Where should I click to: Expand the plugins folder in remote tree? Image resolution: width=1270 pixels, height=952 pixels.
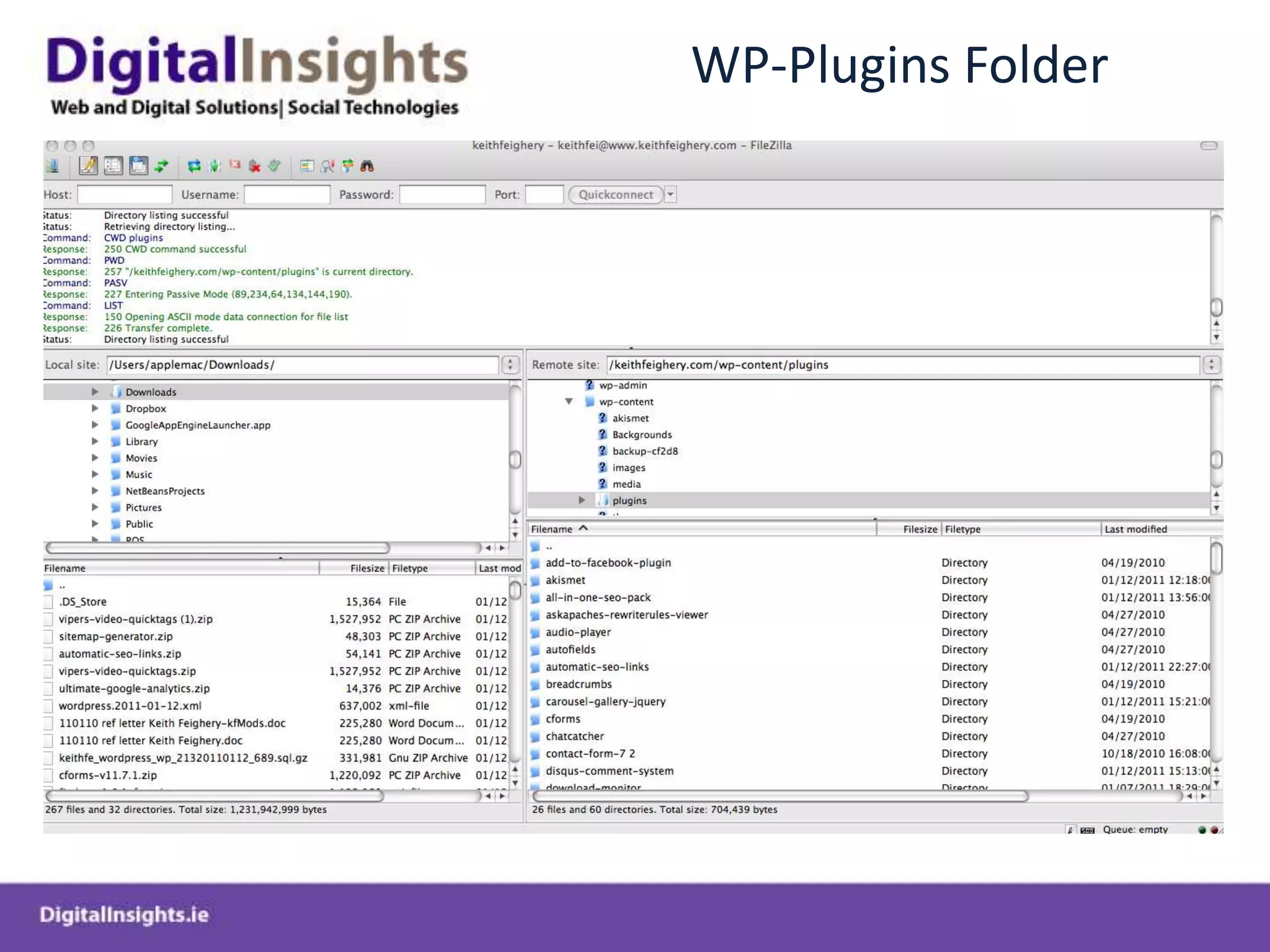582,500
